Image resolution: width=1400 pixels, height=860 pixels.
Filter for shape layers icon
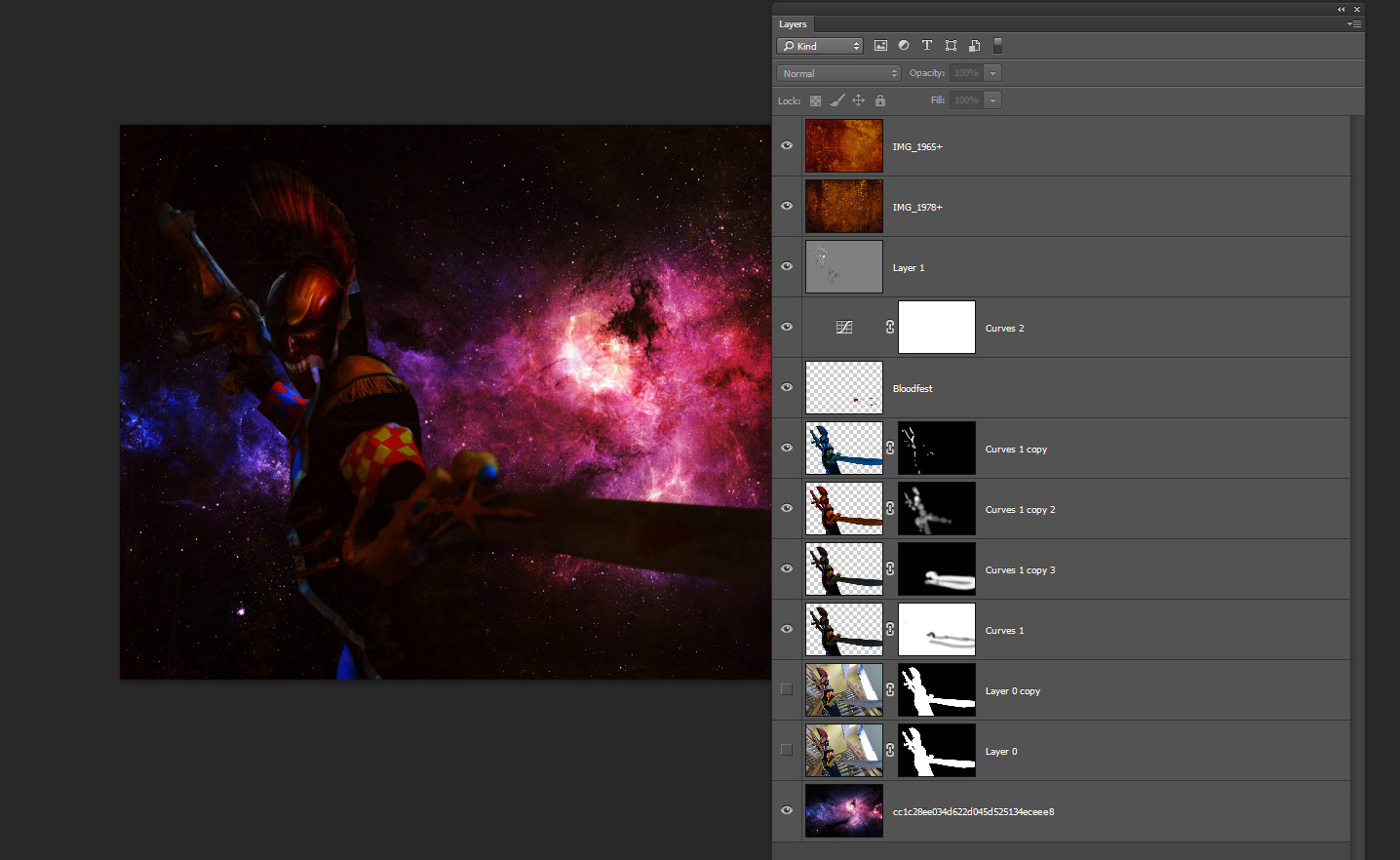click(951, 46)
